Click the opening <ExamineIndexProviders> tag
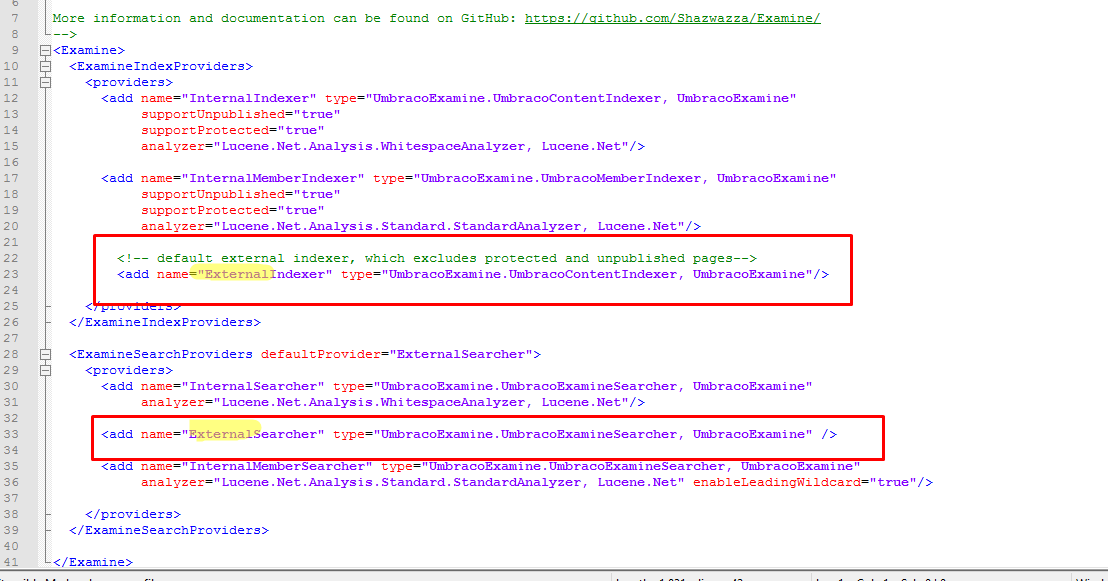The height and width of the screenshot is (581, 1108). click(161, 66)
